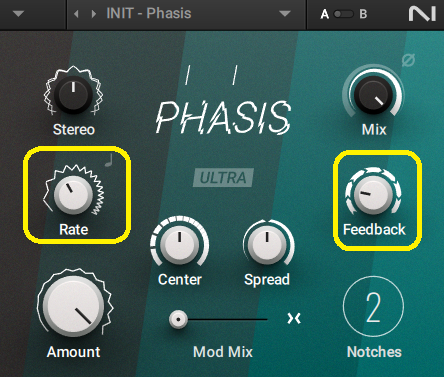Click the PHASIS logo text

223,117
